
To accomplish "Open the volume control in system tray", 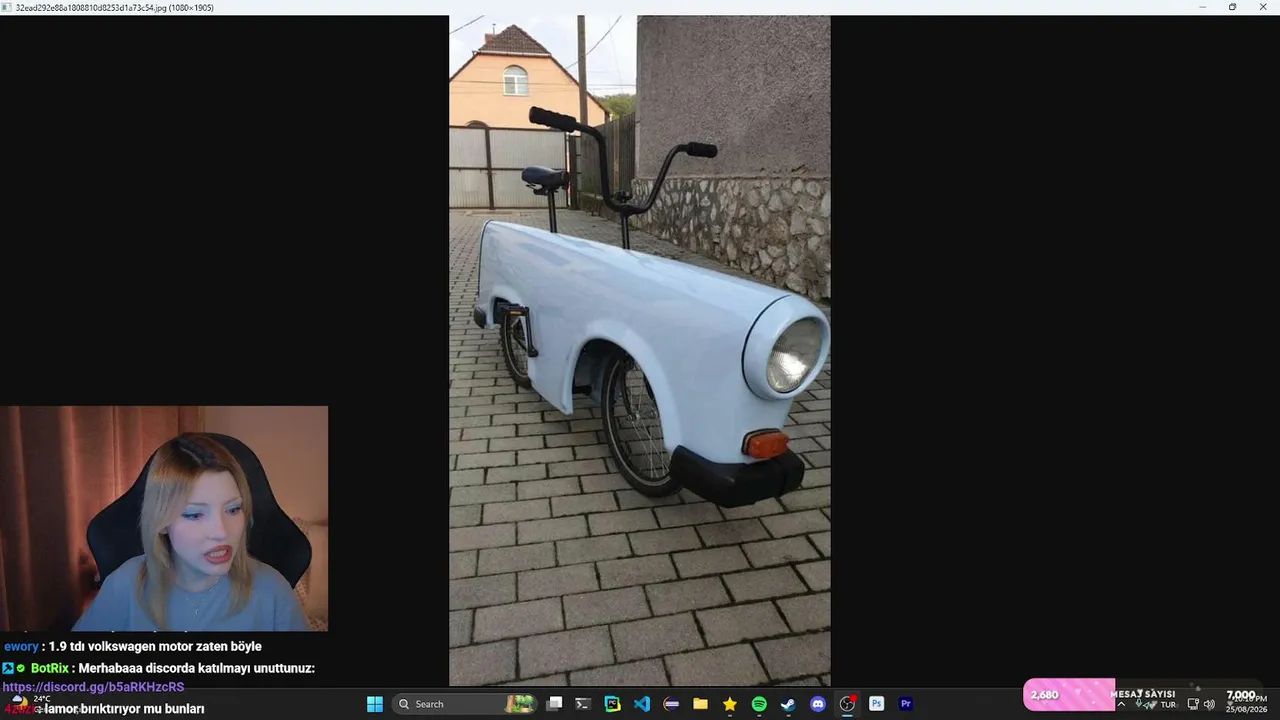I will click(1209, 705).
